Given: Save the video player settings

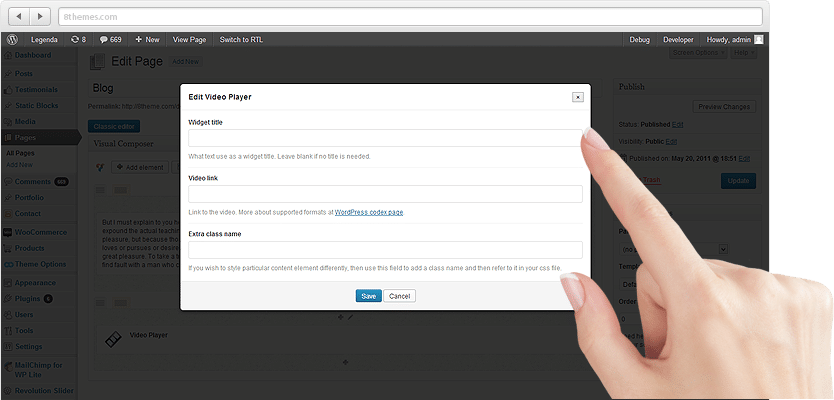Looking at the screenshot, I should coord(369,296).
